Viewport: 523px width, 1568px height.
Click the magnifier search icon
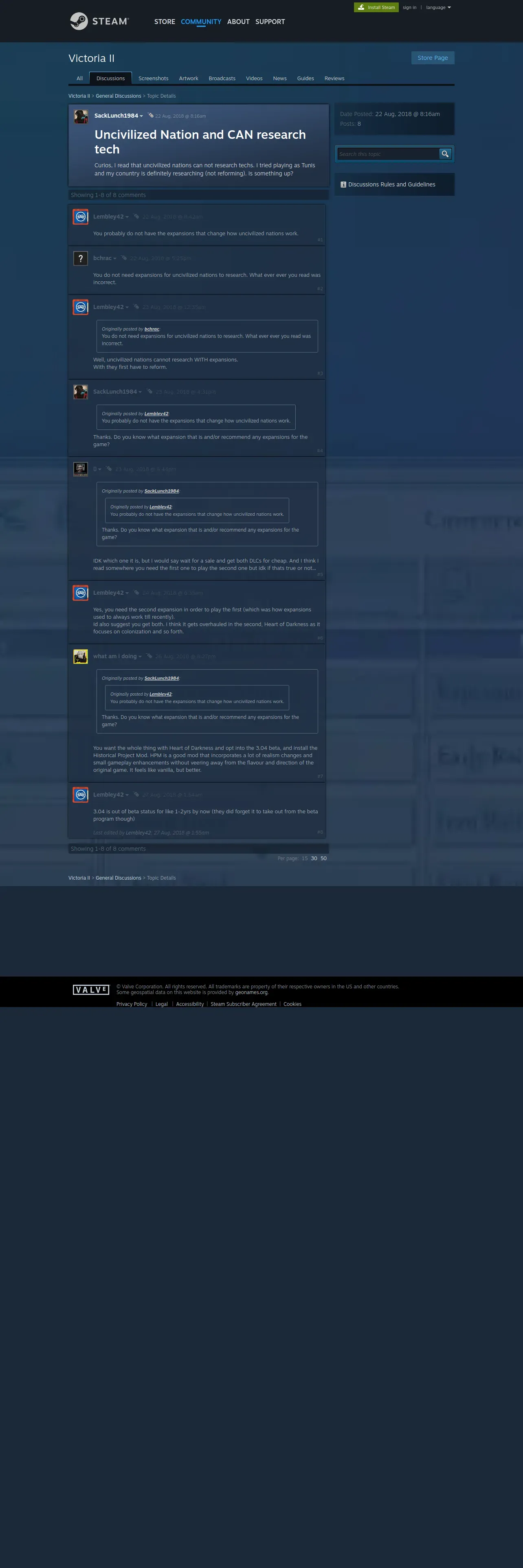pos(445,154)
